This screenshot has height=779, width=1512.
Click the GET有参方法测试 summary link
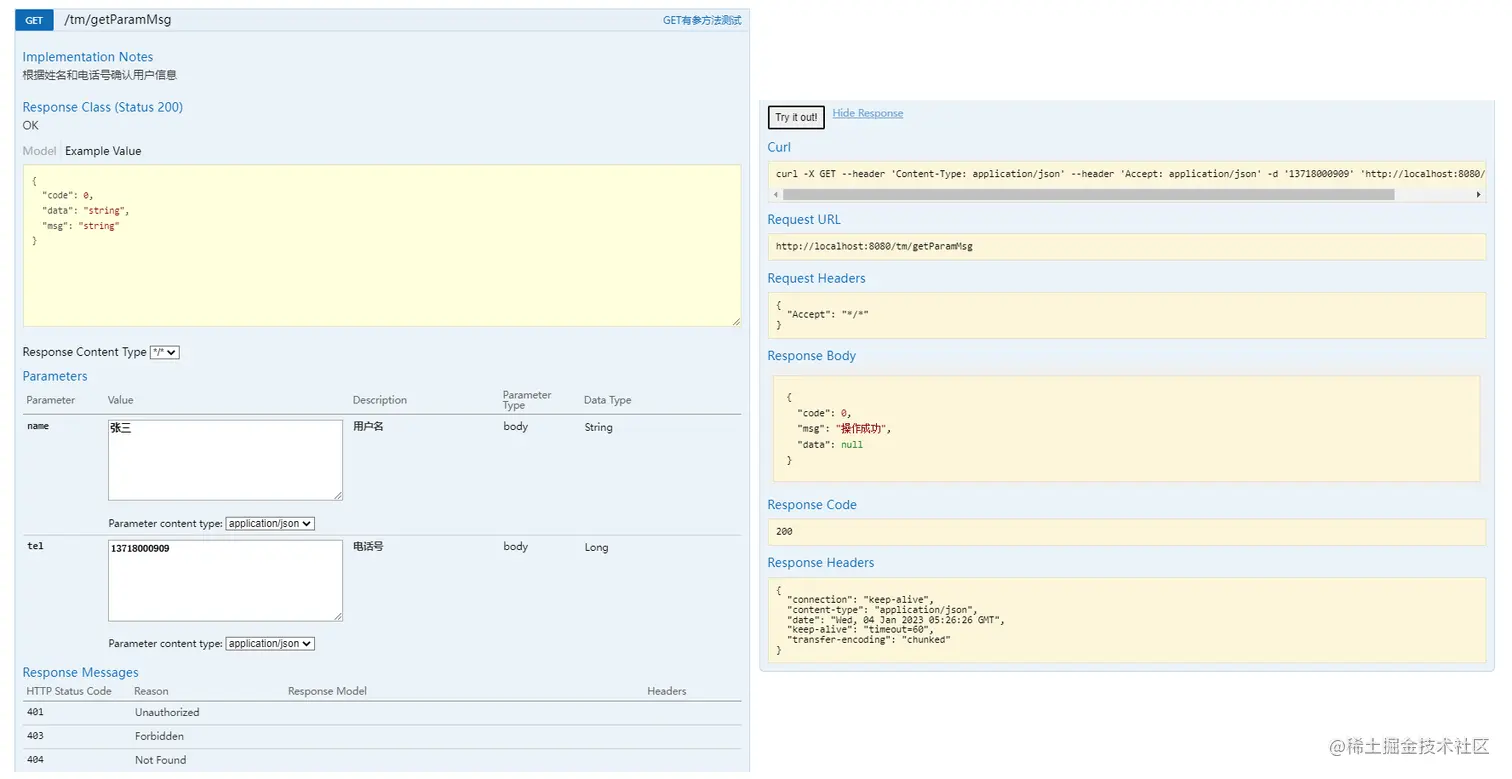[702, 20]
